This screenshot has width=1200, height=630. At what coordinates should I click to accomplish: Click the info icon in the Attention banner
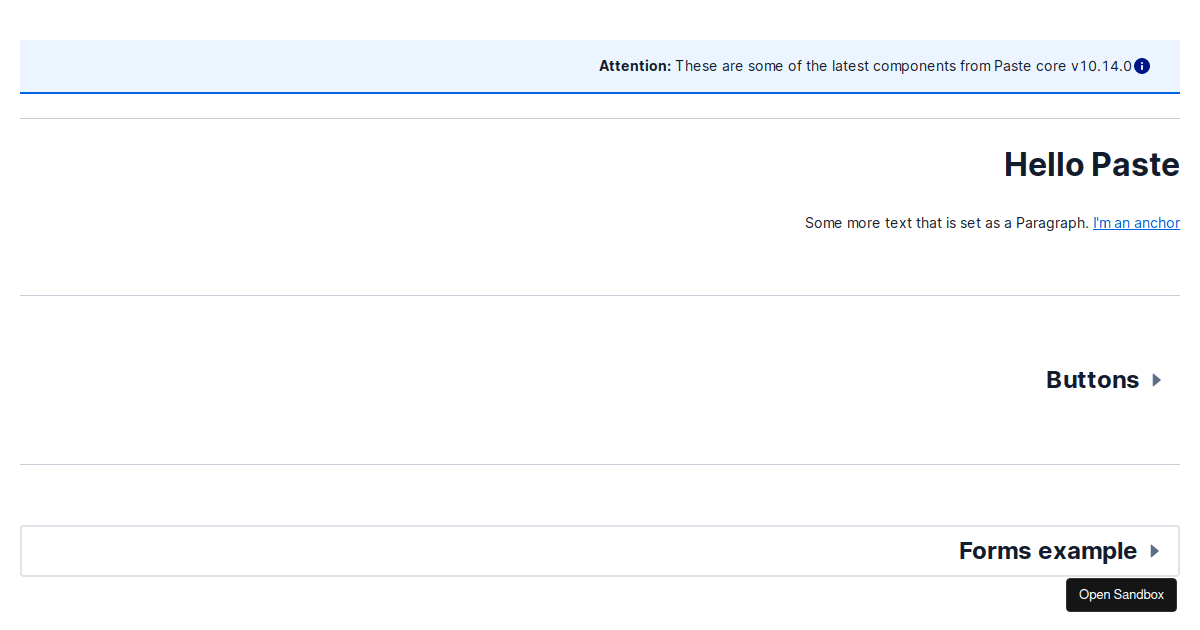pyautogui.click(x=1142, y=66)
